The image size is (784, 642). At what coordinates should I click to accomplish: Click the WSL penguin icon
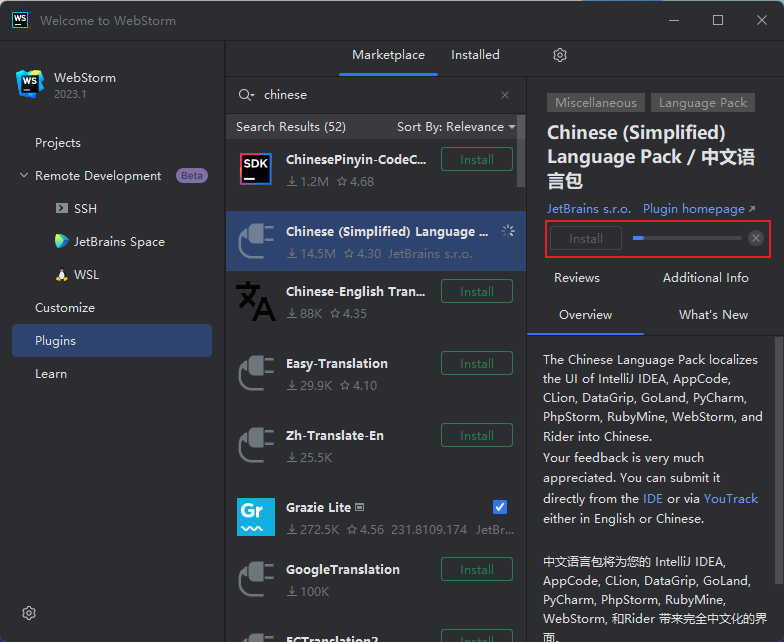(62, 274)
